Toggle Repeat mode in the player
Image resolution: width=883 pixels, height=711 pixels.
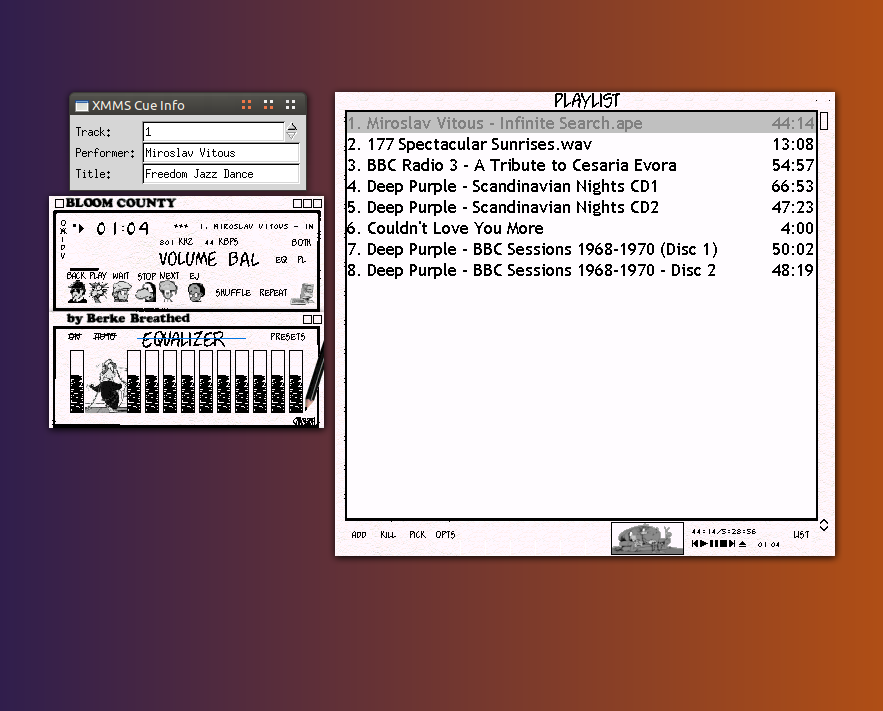pos(273,293)
